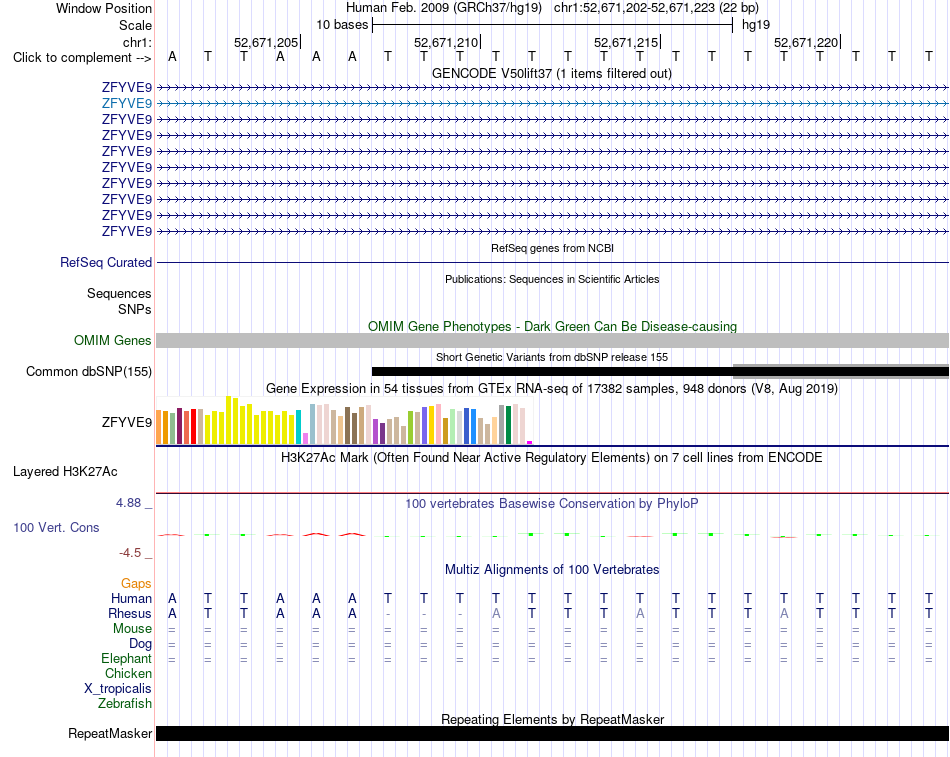Open the OMIM Gene Phenotypes track title
Viewport: 950px width, 757px height.
coord(552,326)
